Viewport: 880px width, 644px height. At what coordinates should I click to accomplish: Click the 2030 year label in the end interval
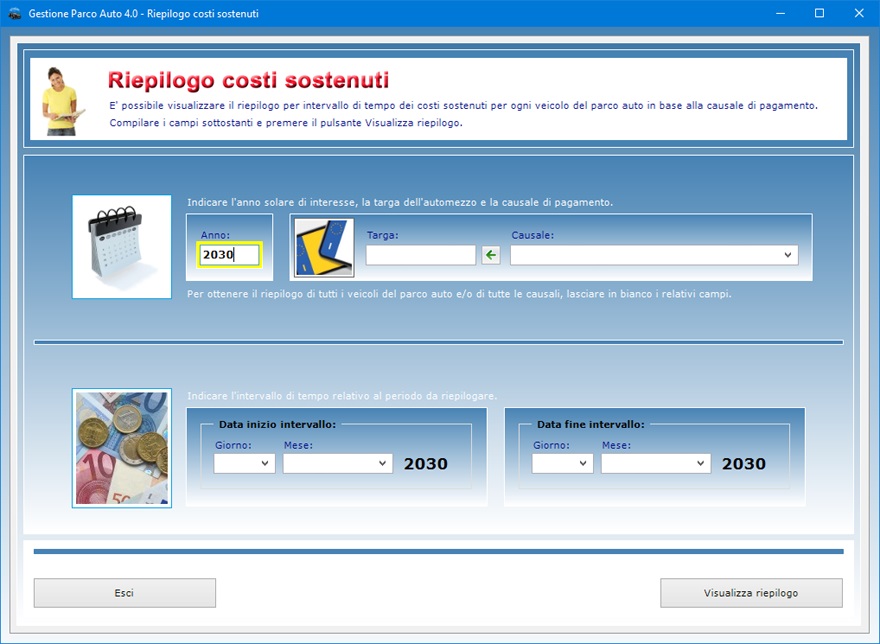(744, 464)
